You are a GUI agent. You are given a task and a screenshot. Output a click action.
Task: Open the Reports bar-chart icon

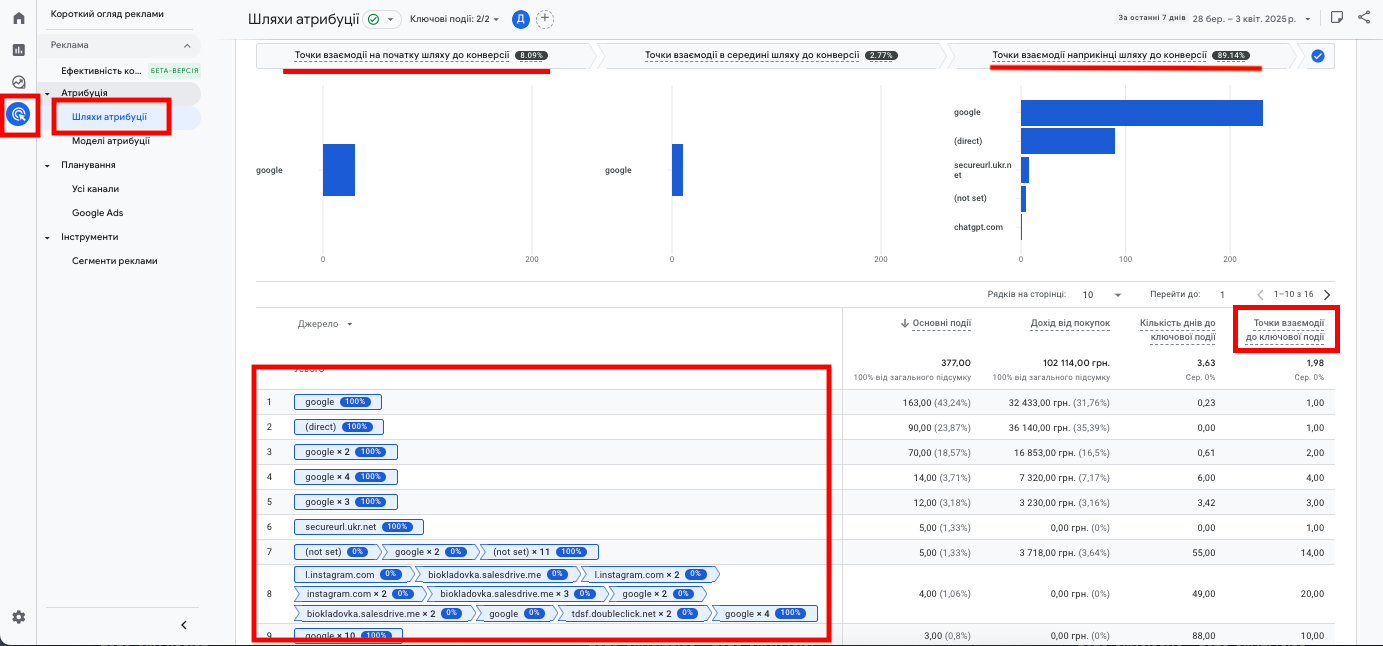click(18, 50)
